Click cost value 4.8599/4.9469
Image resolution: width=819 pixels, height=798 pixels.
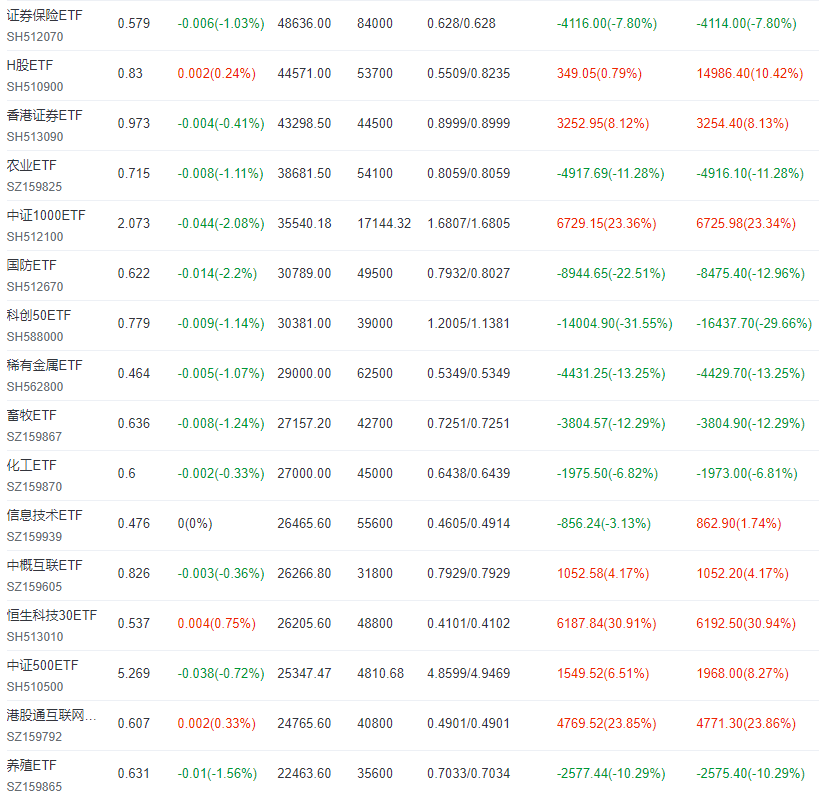469,674
